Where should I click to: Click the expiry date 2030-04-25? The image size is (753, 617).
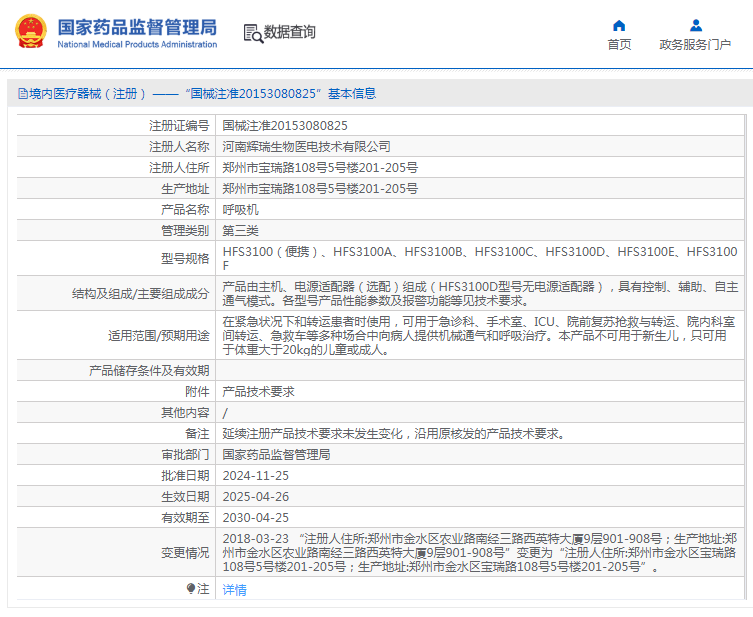(x=255, y=518)
